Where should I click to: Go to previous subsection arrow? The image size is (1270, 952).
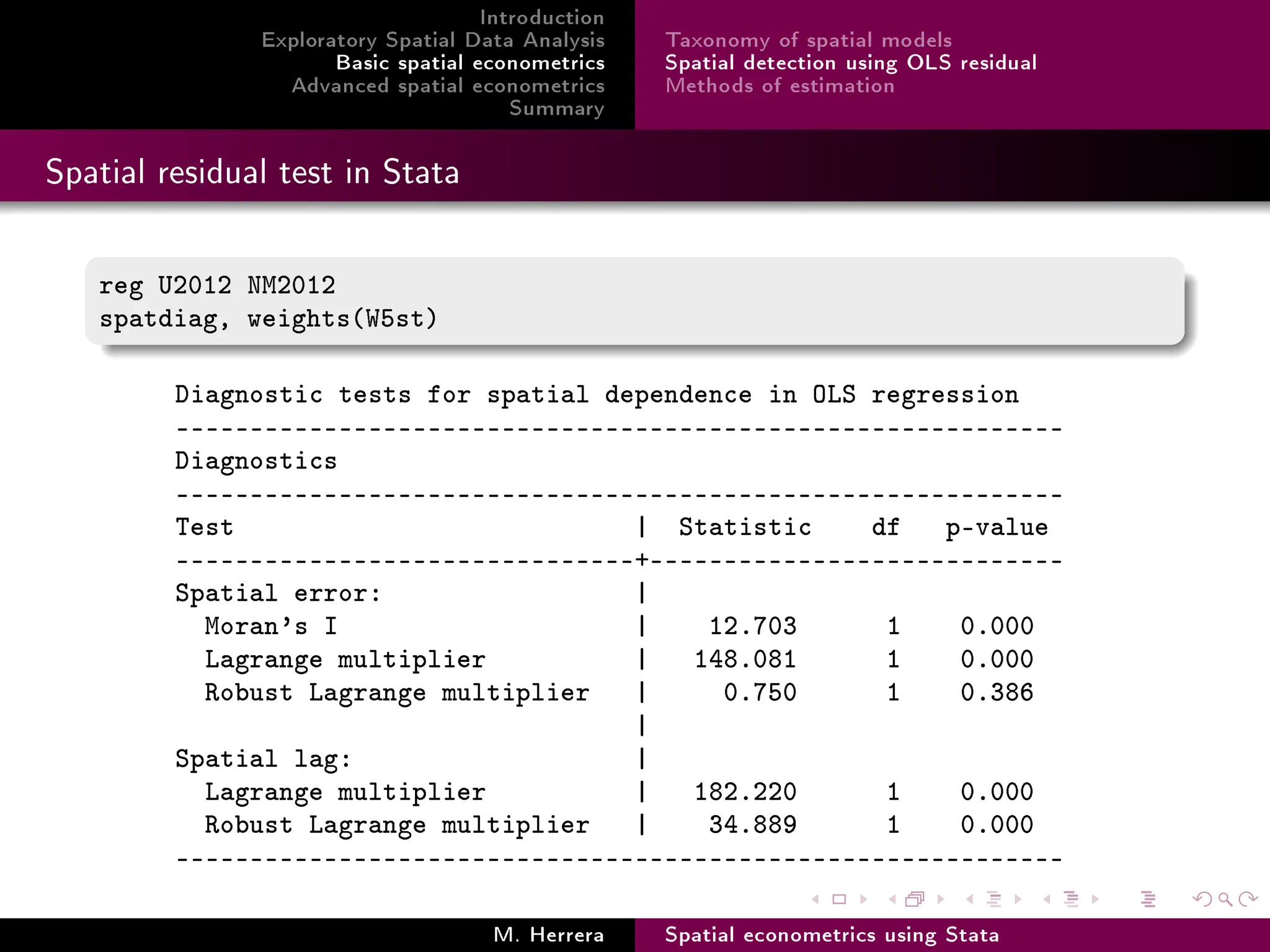(969, 899)
